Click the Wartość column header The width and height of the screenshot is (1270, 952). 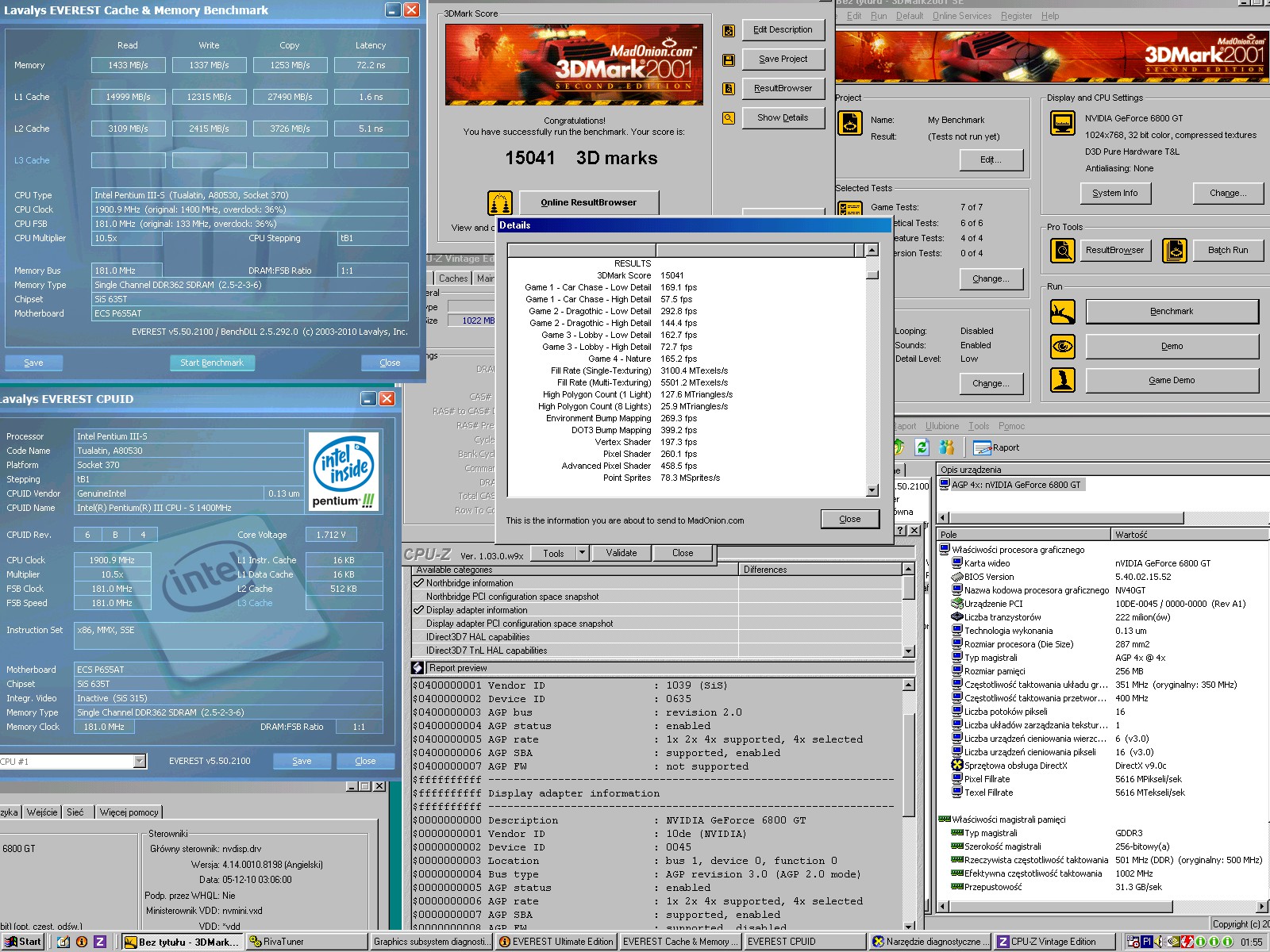(x=1190, y=535)
